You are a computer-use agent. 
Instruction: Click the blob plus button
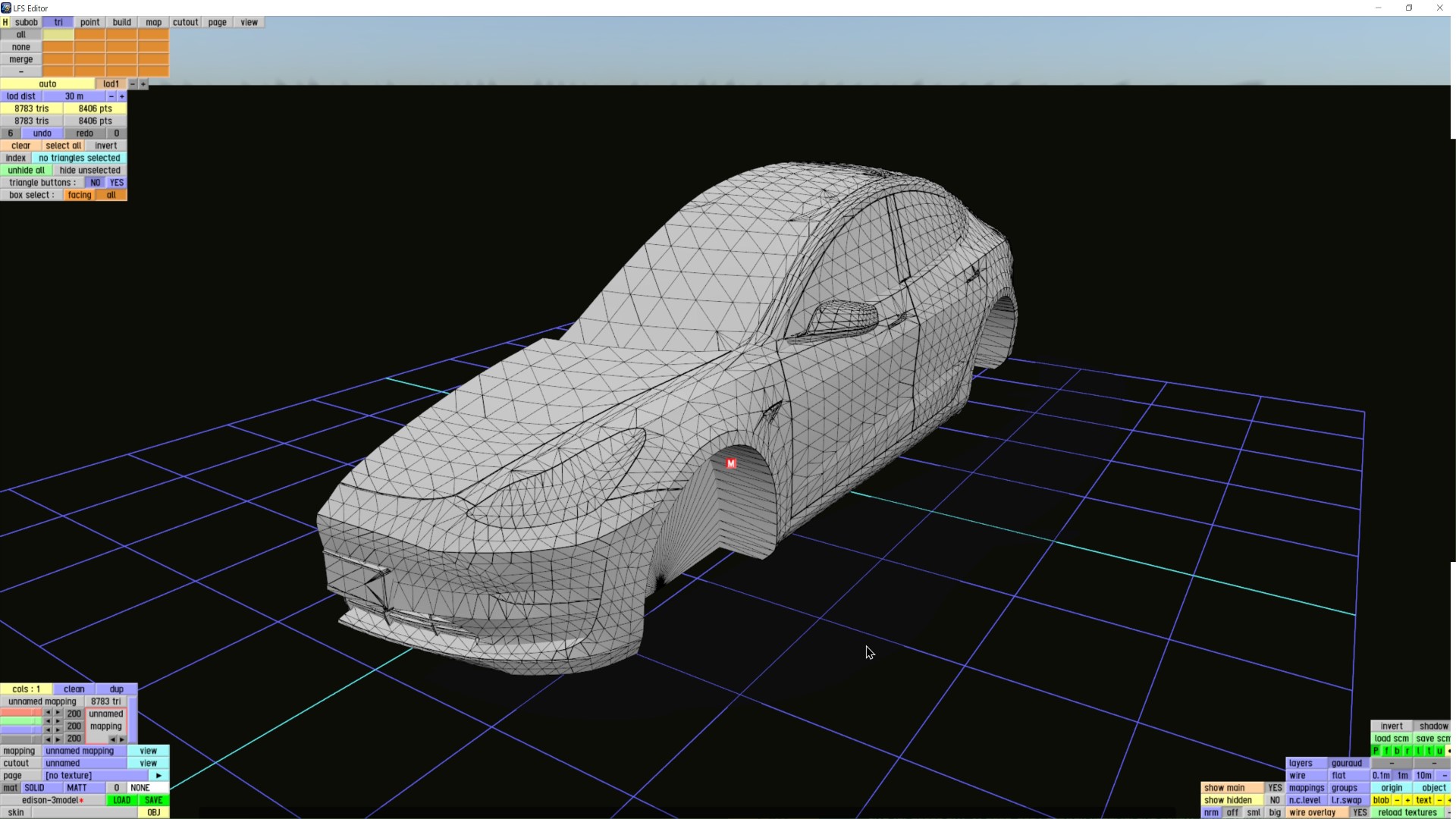point(1407,800)
